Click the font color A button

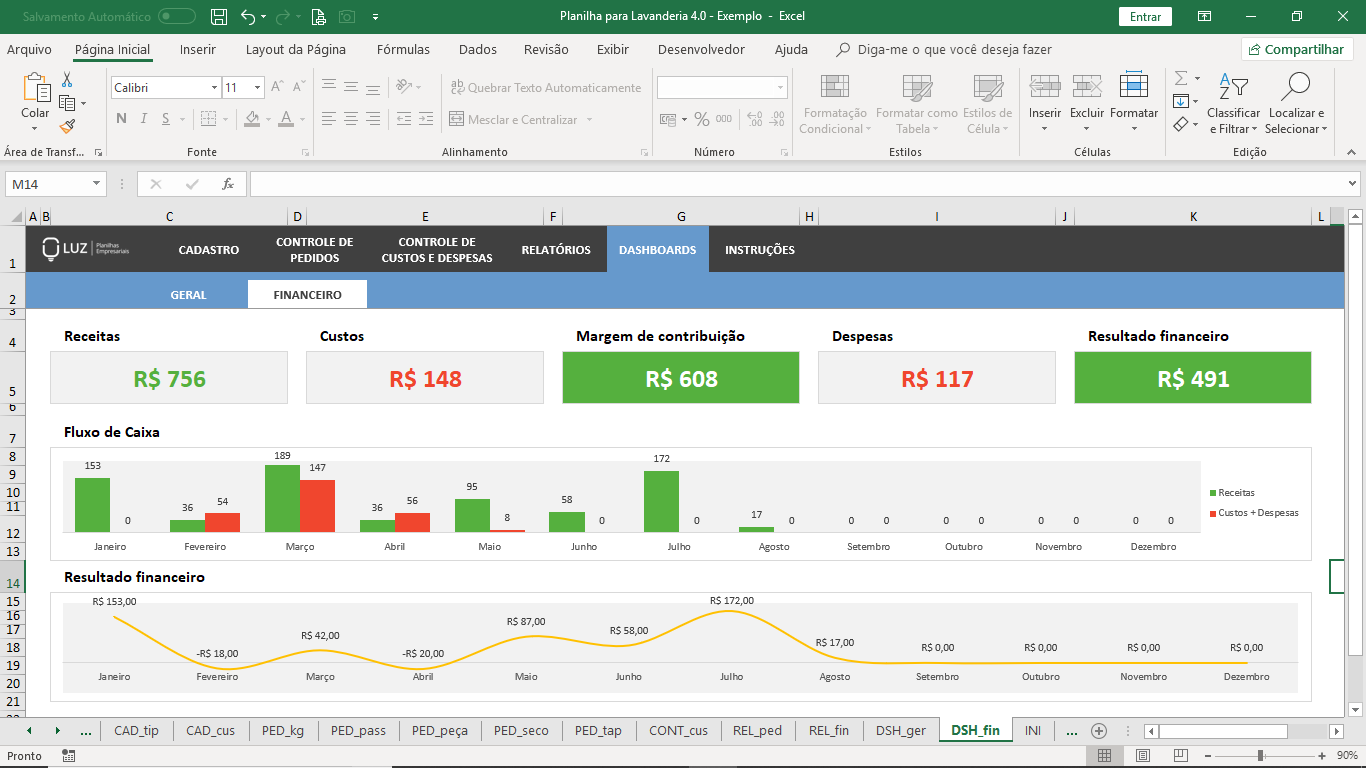[287, 119]
